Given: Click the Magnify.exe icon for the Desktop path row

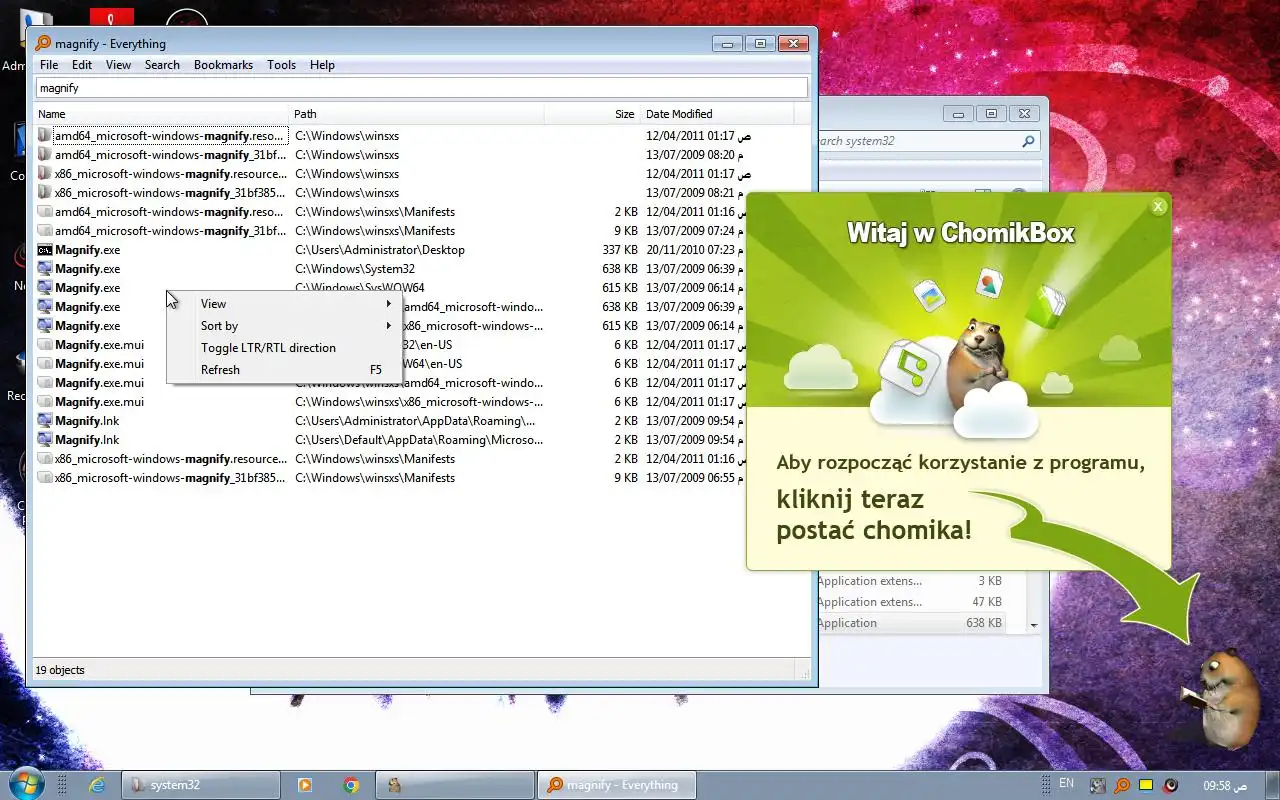Looking at the screenshot, I should coord(45,250).
